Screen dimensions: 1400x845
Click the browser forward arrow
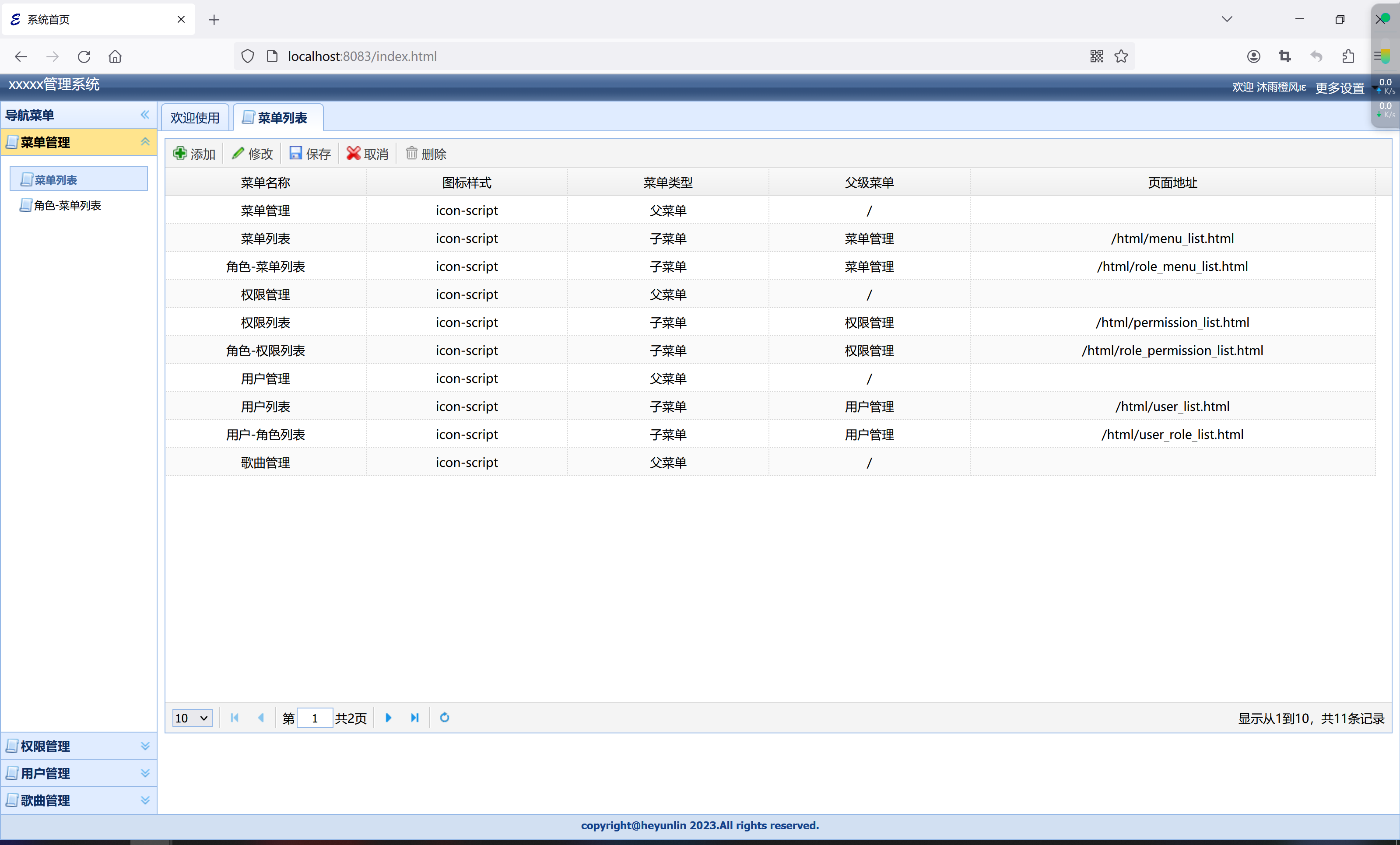tap(52, 56)
